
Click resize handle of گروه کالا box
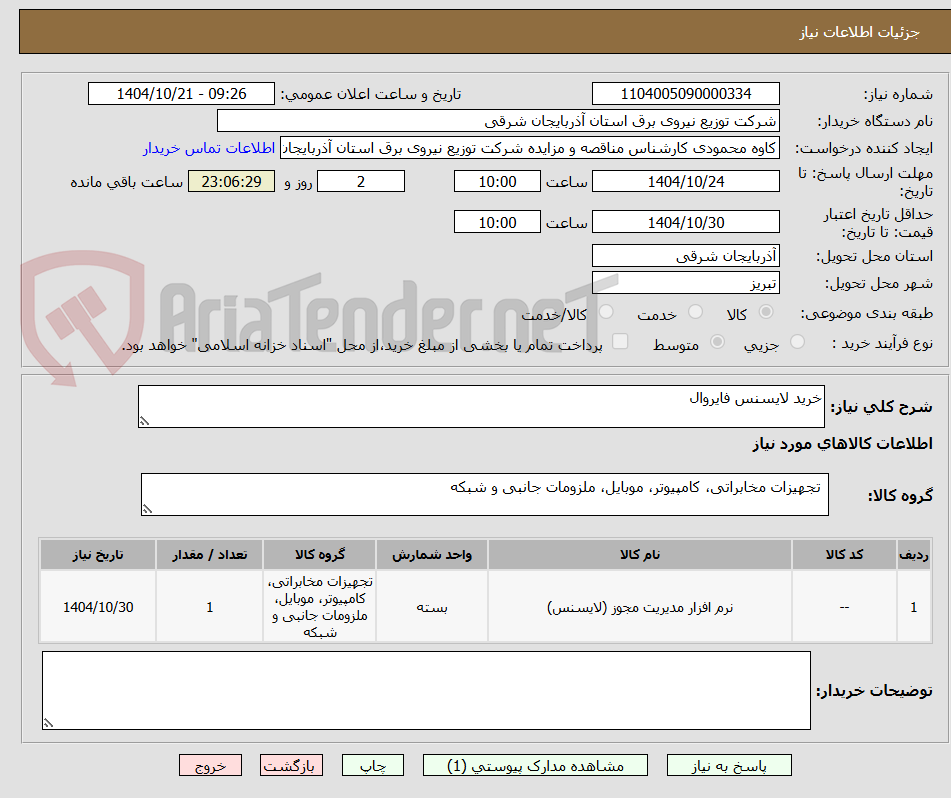click(x=147, y=509)
